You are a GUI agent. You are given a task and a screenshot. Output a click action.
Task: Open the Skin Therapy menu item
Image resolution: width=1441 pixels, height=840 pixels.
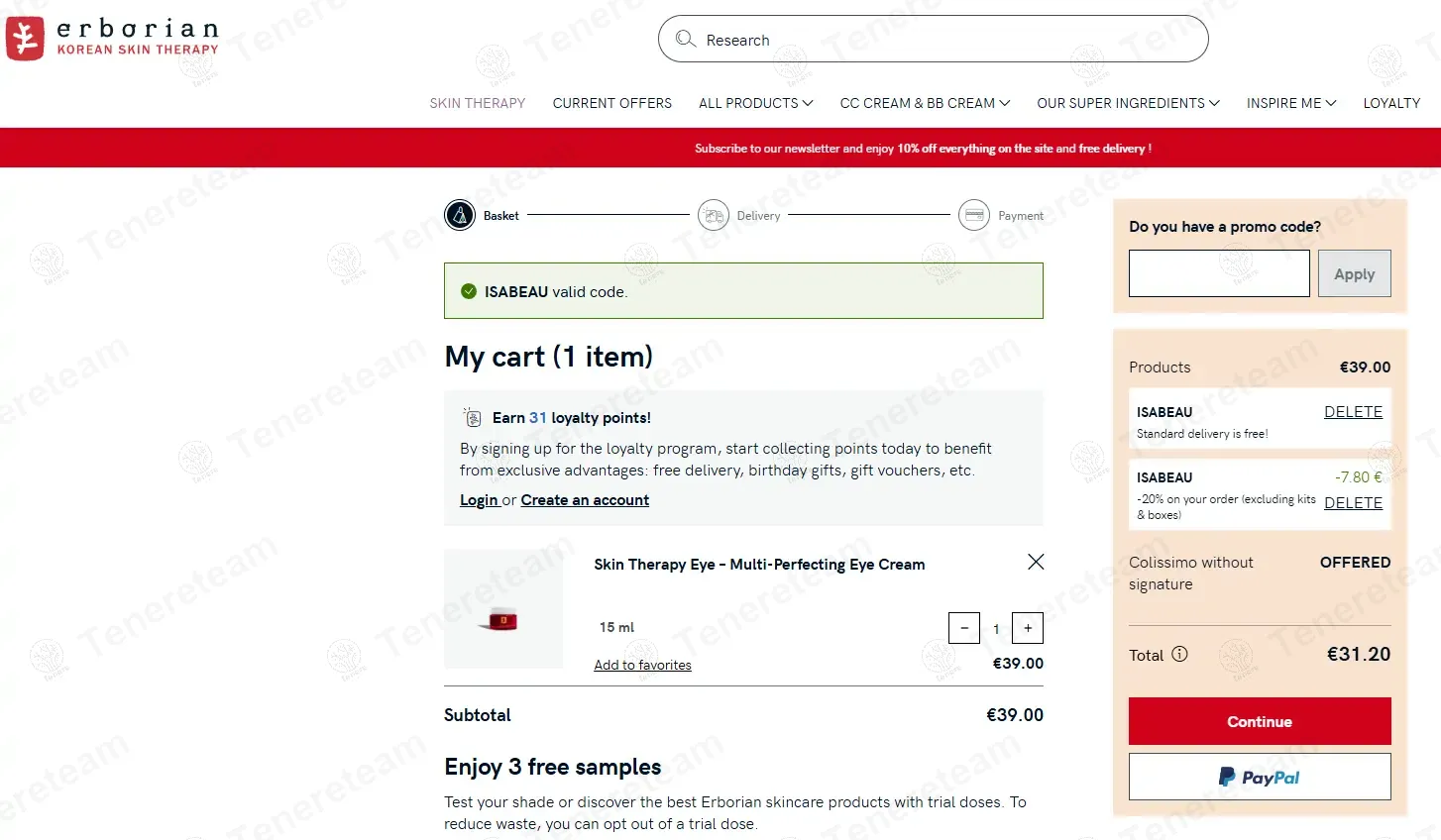pyautogui.click(x=478, y=103)
